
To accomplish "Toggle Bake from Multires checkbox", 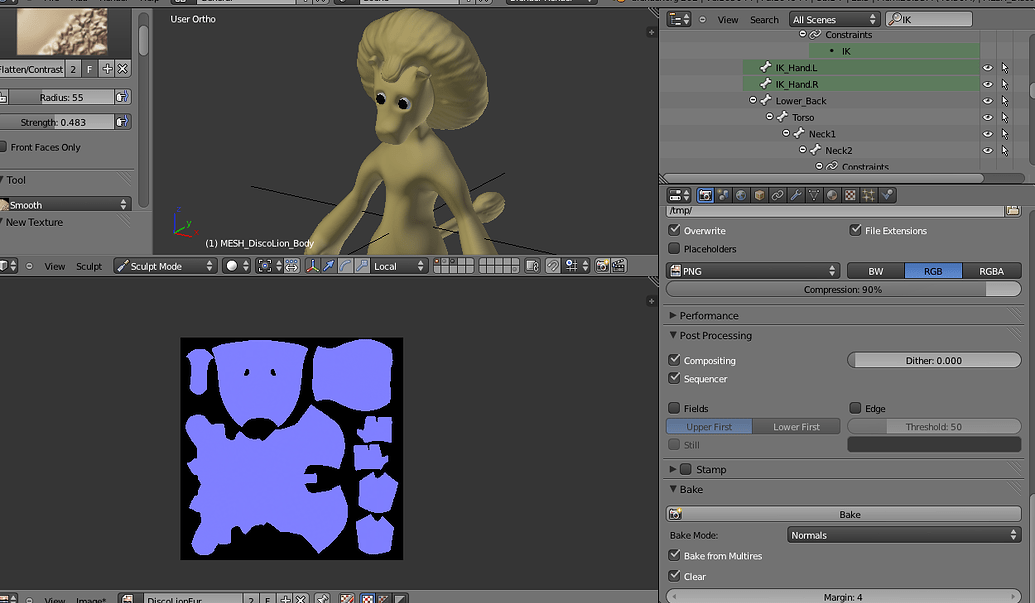I will click(674, 555).
